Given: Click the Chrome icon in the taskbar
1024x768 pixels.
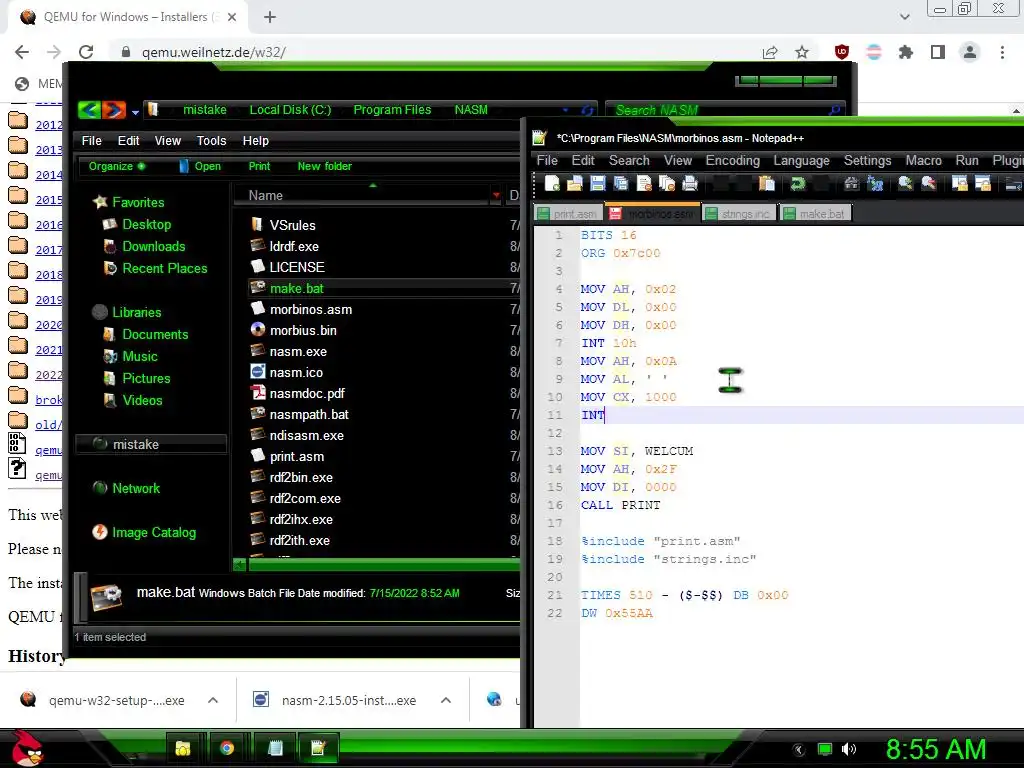Looking at the screenshot, I should (227, 748).
